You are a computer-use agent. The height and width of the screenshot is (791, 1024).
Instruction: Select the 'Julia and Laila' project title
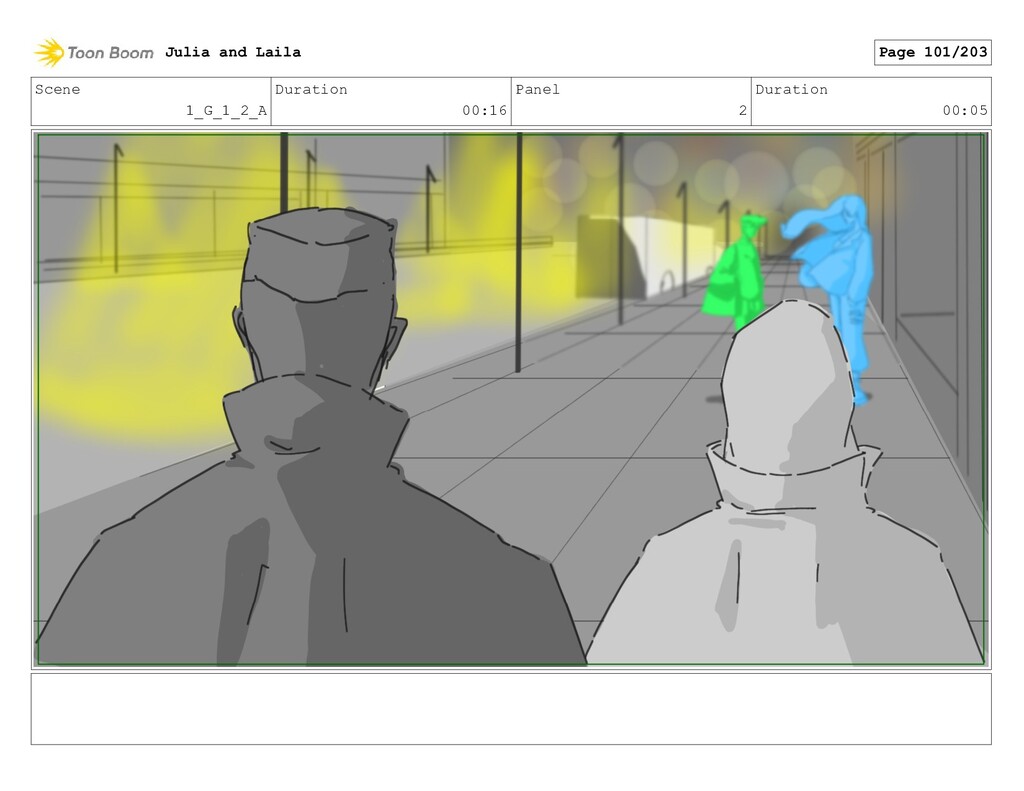pyautogui.click(x=232, y=52)
